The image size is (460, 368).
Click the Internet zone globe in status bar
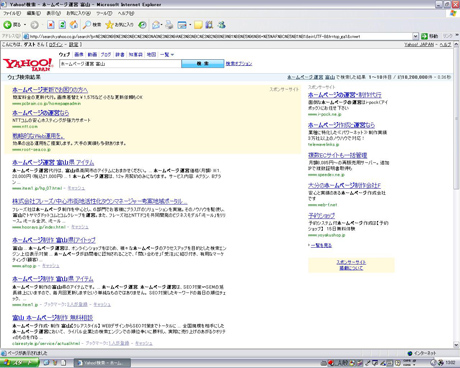(410, 353)
